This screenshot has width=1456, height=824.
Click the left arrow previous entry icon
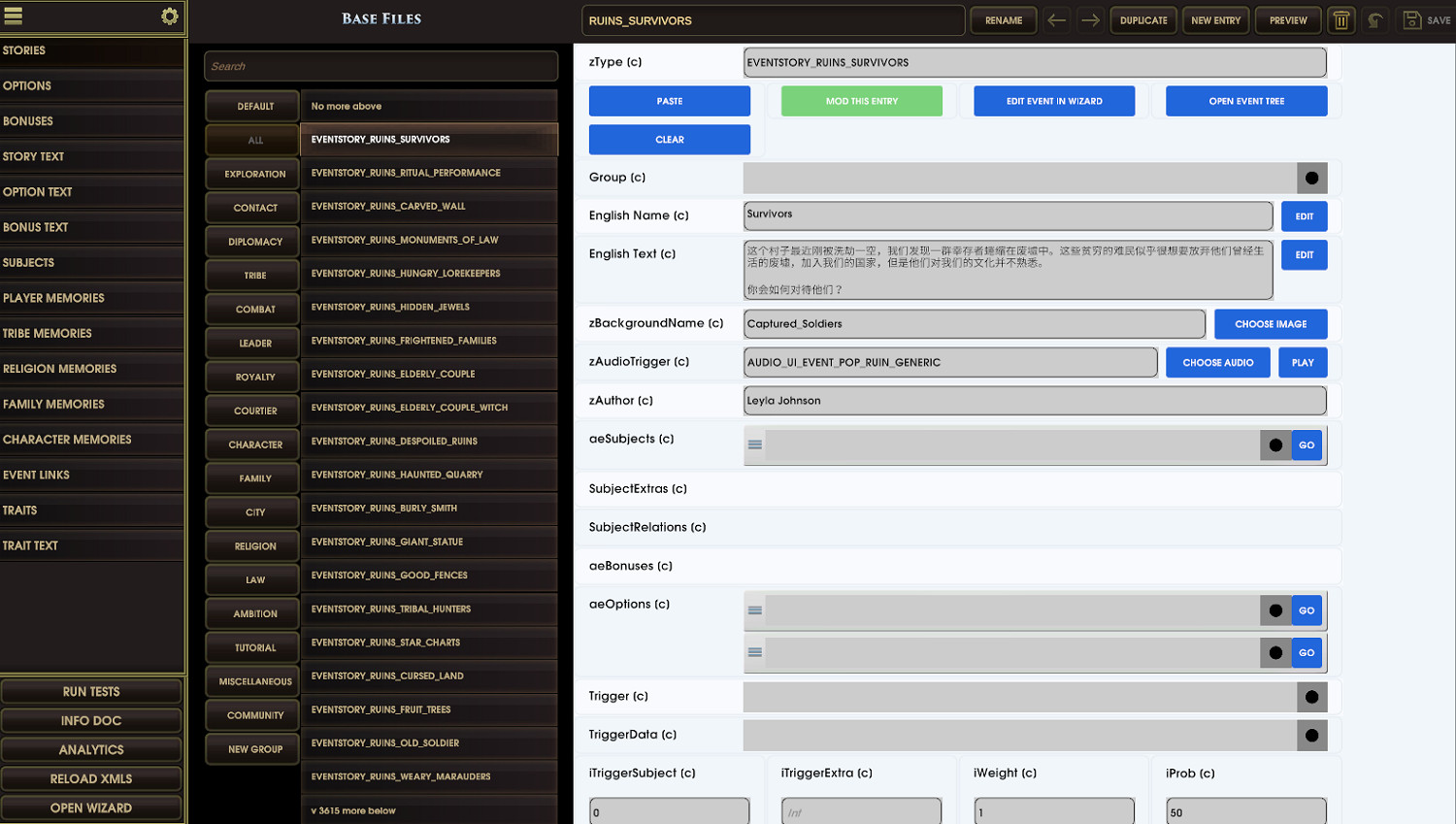pos(1057,20)
